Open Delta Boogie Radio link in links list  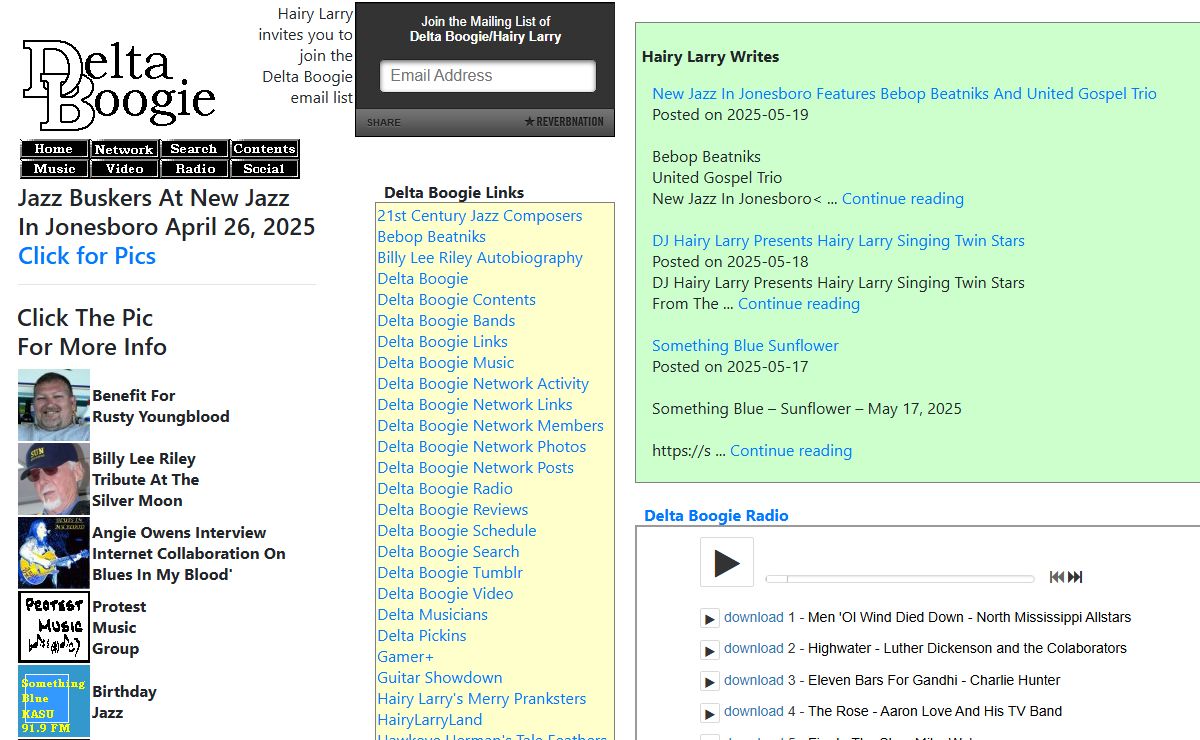(x=445, y=489)
